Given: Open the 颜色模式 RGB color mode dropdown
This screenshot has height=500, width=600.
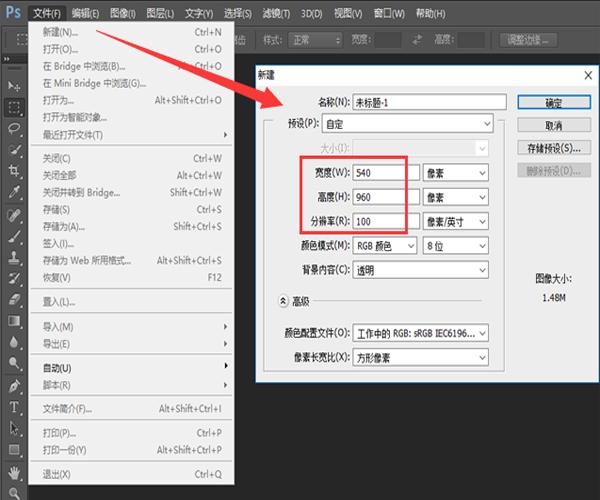Looking at the screenshot, I should [x=387, y=245].
